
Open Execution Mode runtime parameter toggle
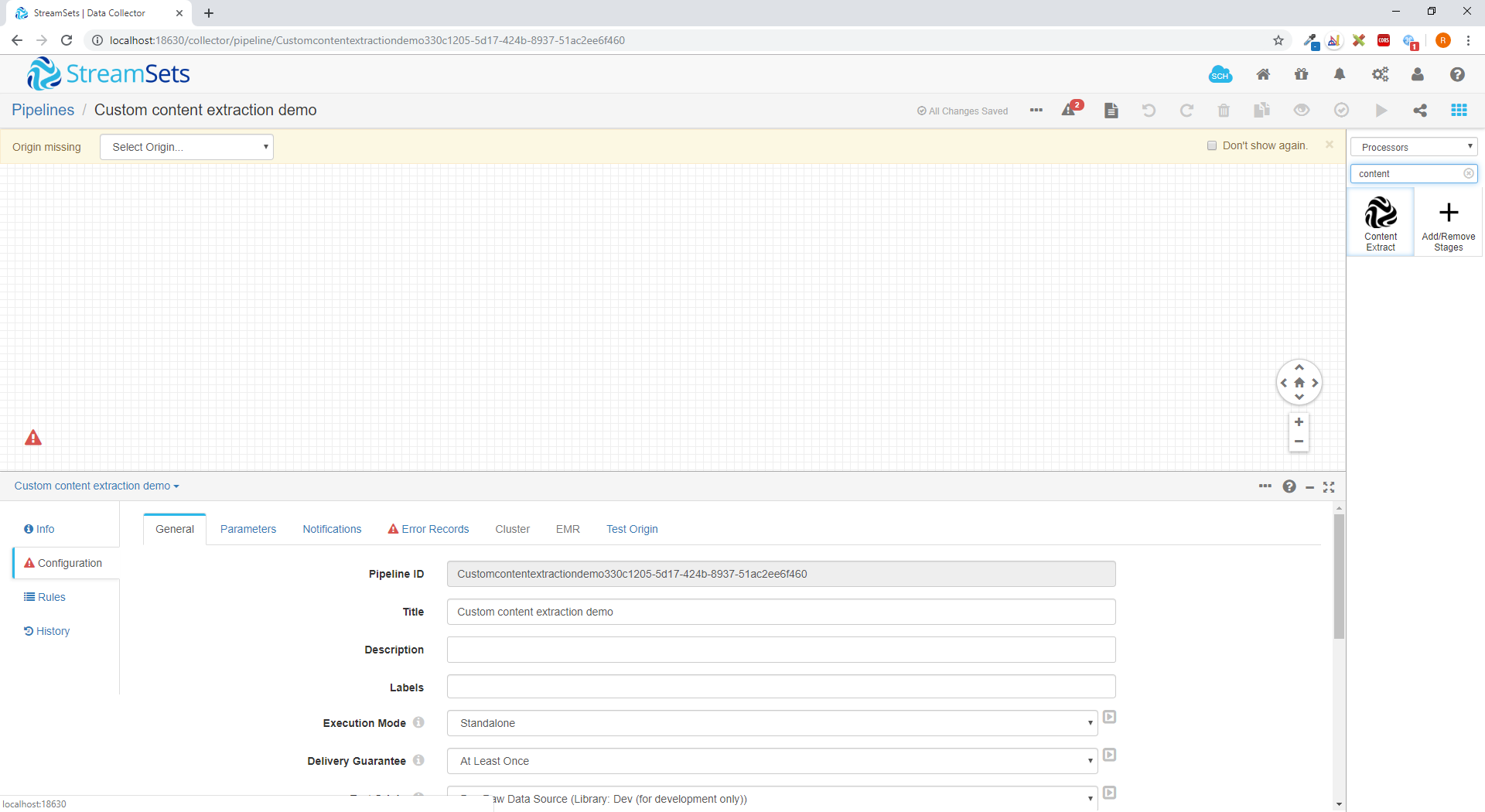(1110, 718)
